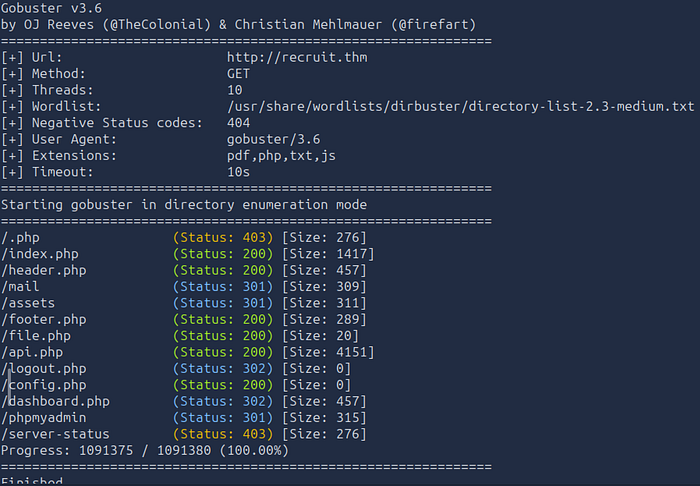This screenshot has height=486, width=700.
Task: Click the /api.php result path
Action: [32, 352]
